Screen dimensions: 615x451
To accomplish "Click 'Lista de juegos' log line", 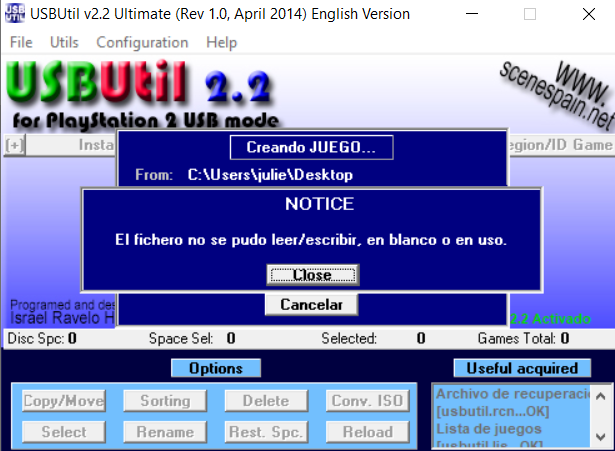I will (x=489, y=429).
